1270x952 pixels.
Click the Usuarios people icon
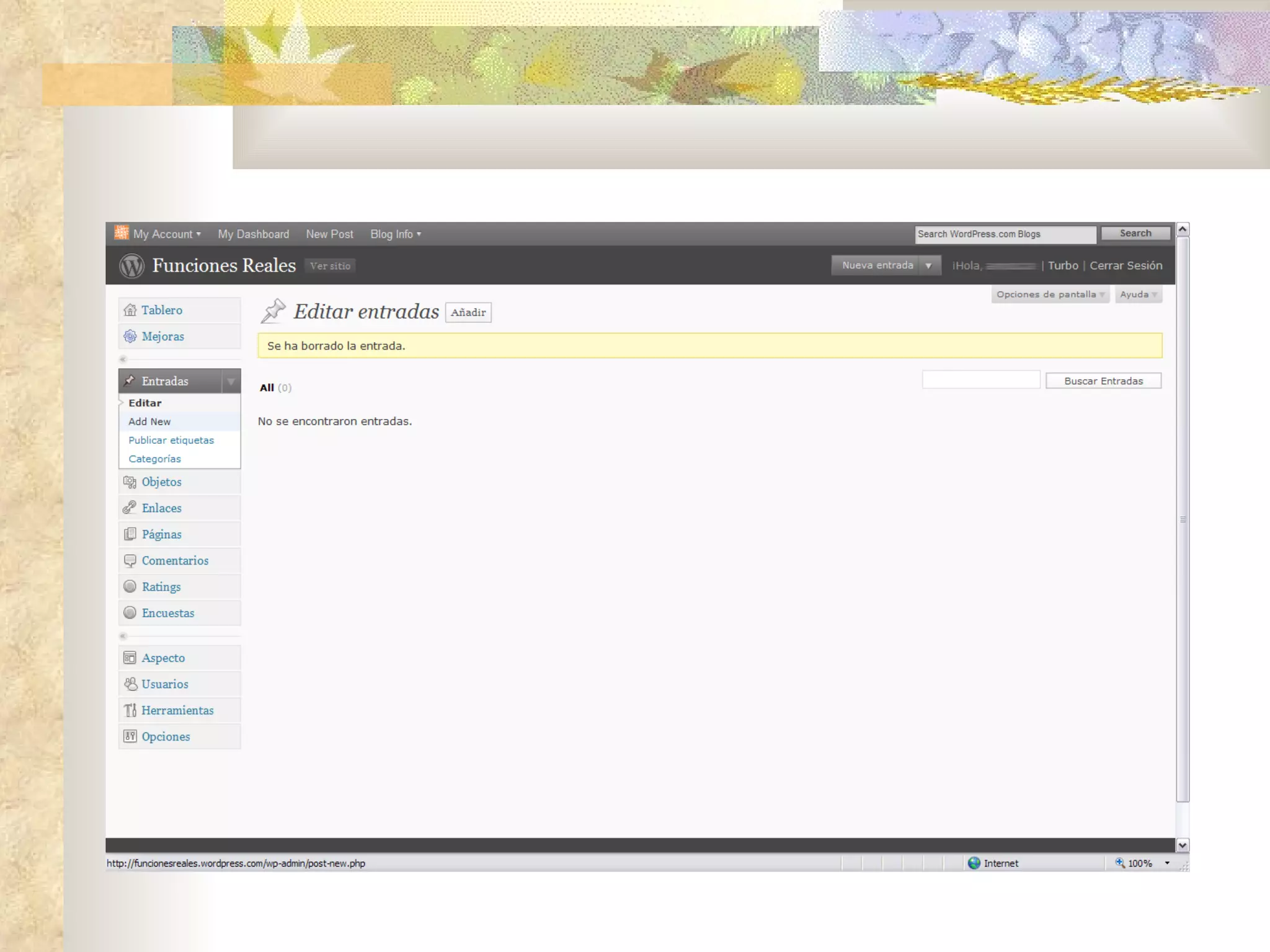[x=130, y=684]
